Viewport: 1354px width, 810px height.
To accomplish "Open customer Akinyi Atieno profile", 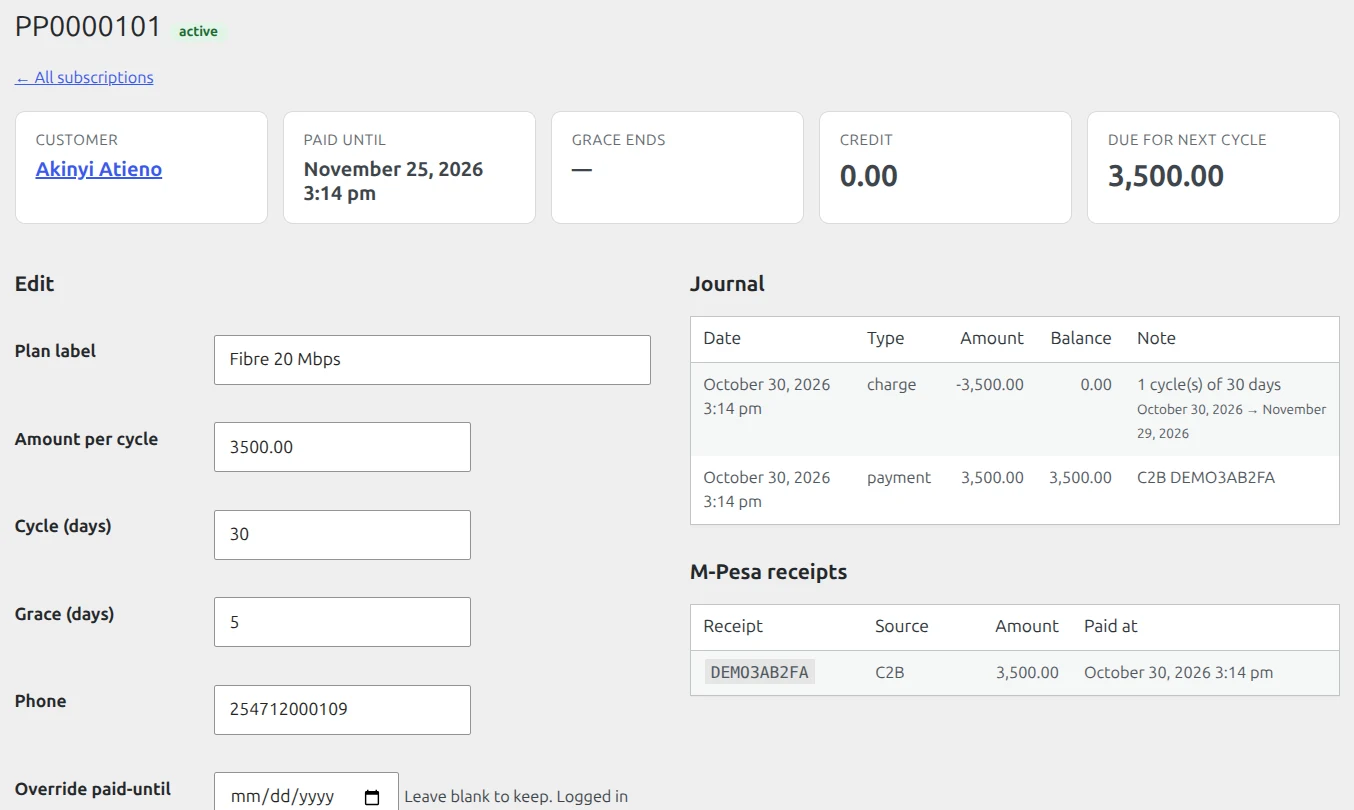I will coord(99,169).
